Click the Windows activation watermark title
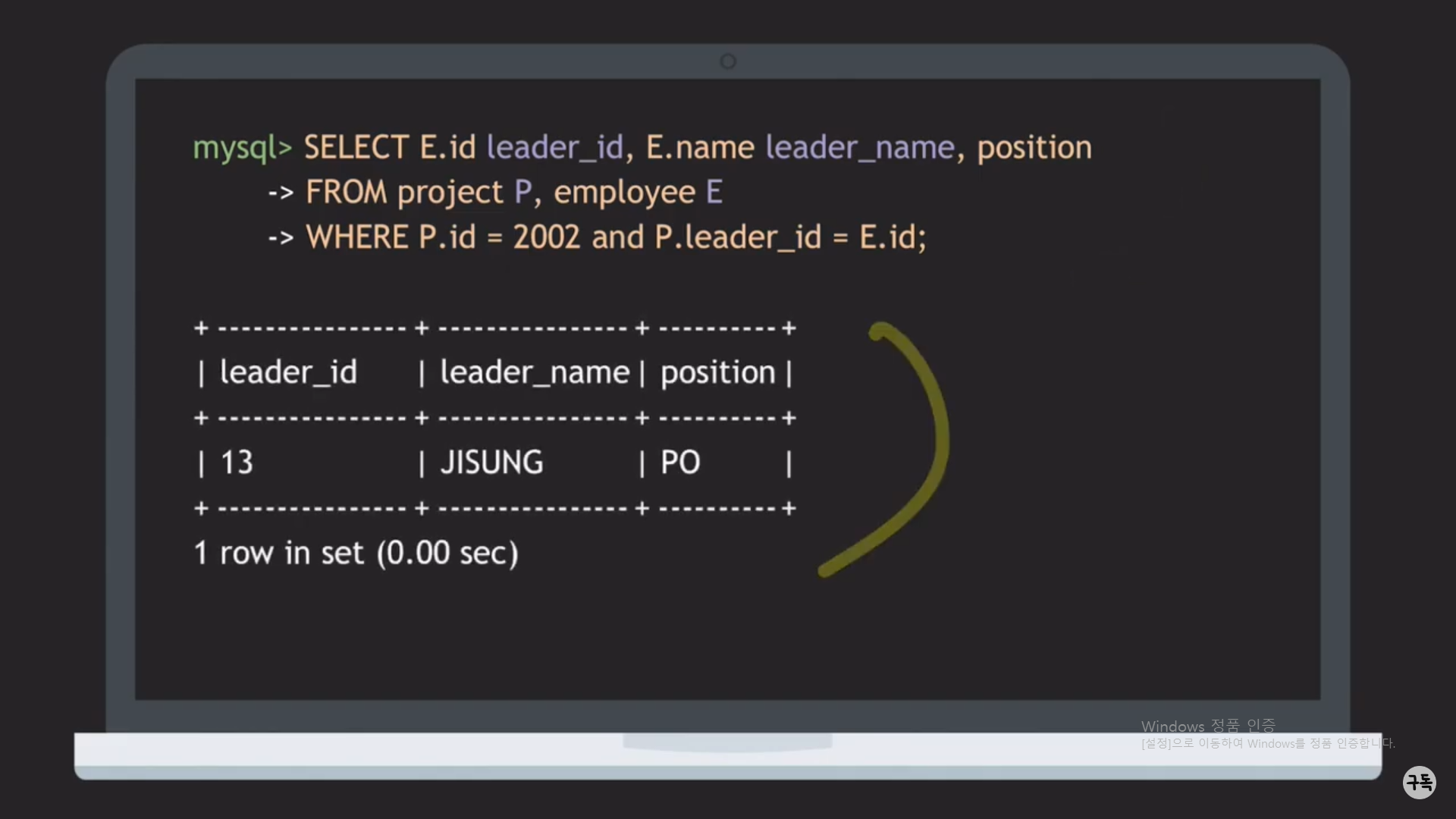 click(1208, 726)
